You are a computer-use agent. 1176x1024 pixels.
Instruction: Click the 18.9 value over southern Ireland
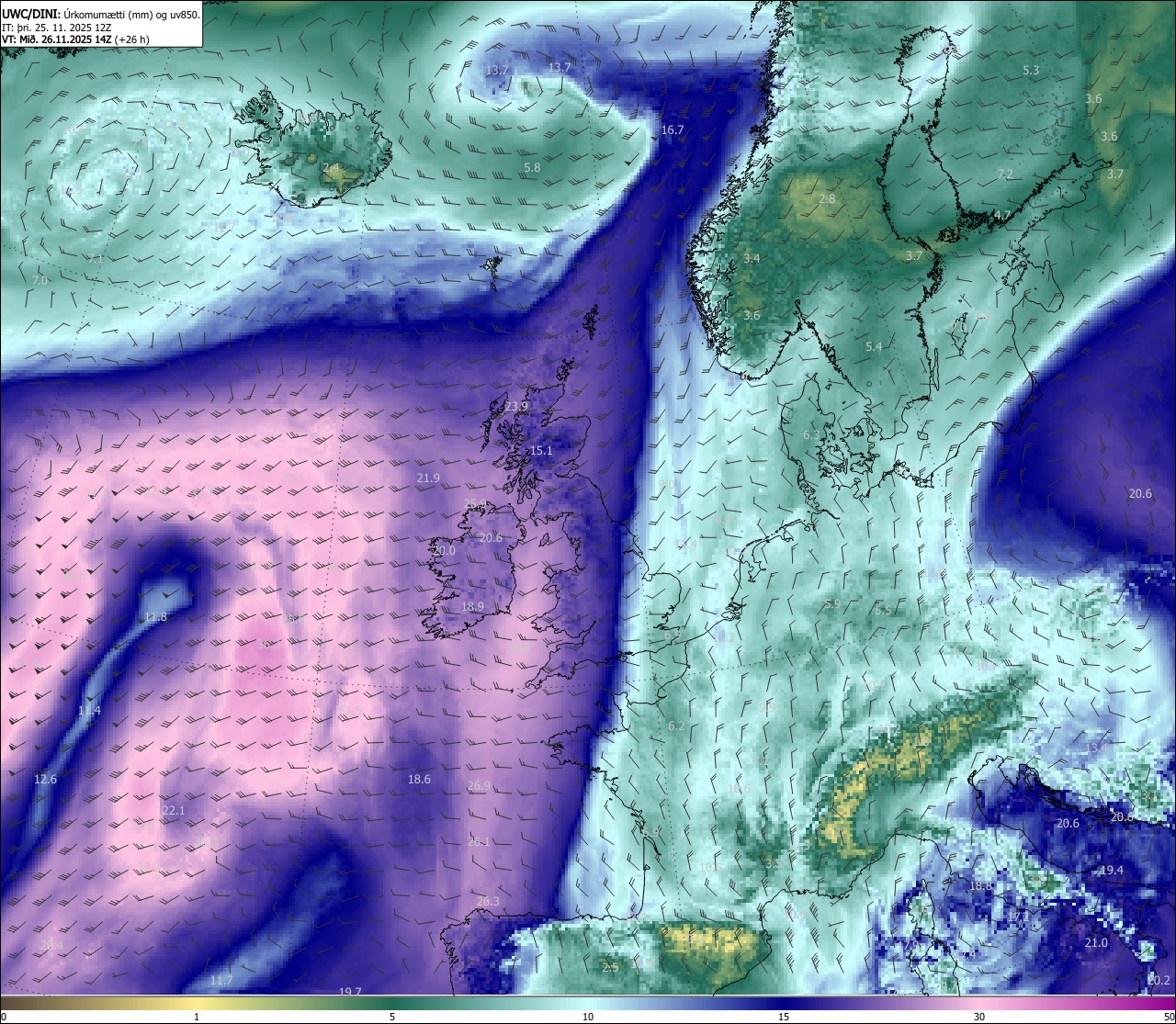(x=472, y=607)
